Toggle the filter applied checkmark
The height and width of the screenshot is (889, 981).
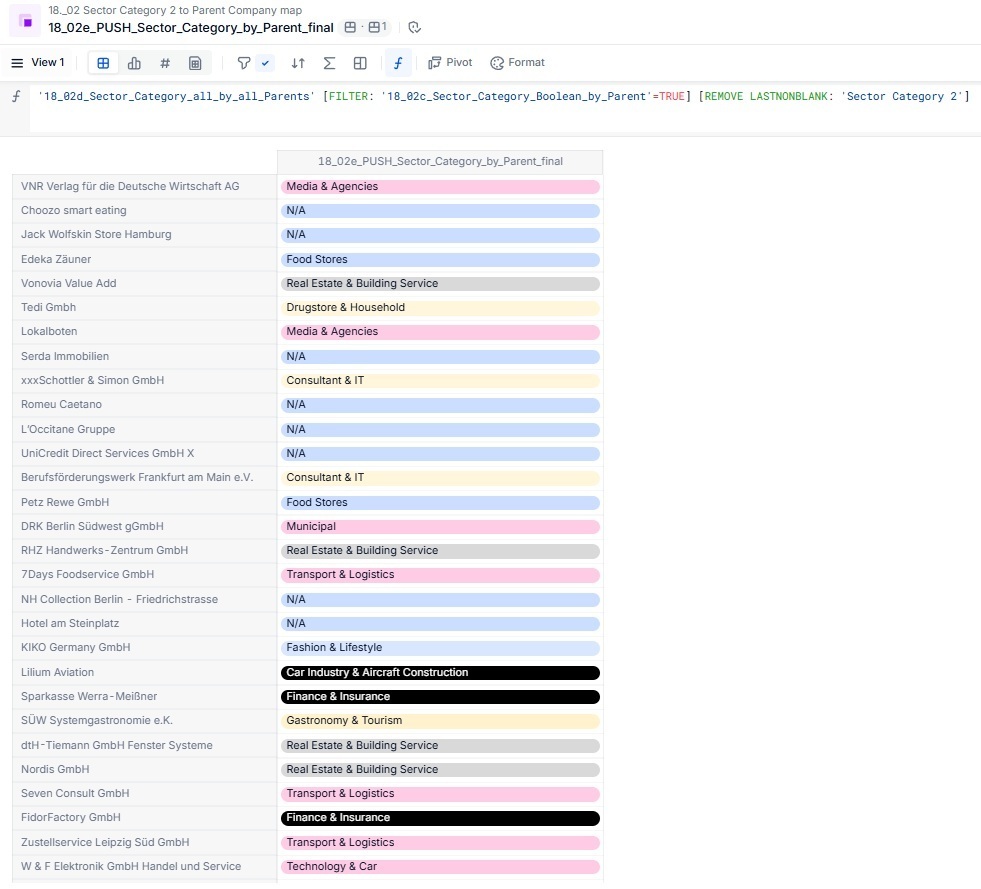pyautogui.click(x=265, y=63)
